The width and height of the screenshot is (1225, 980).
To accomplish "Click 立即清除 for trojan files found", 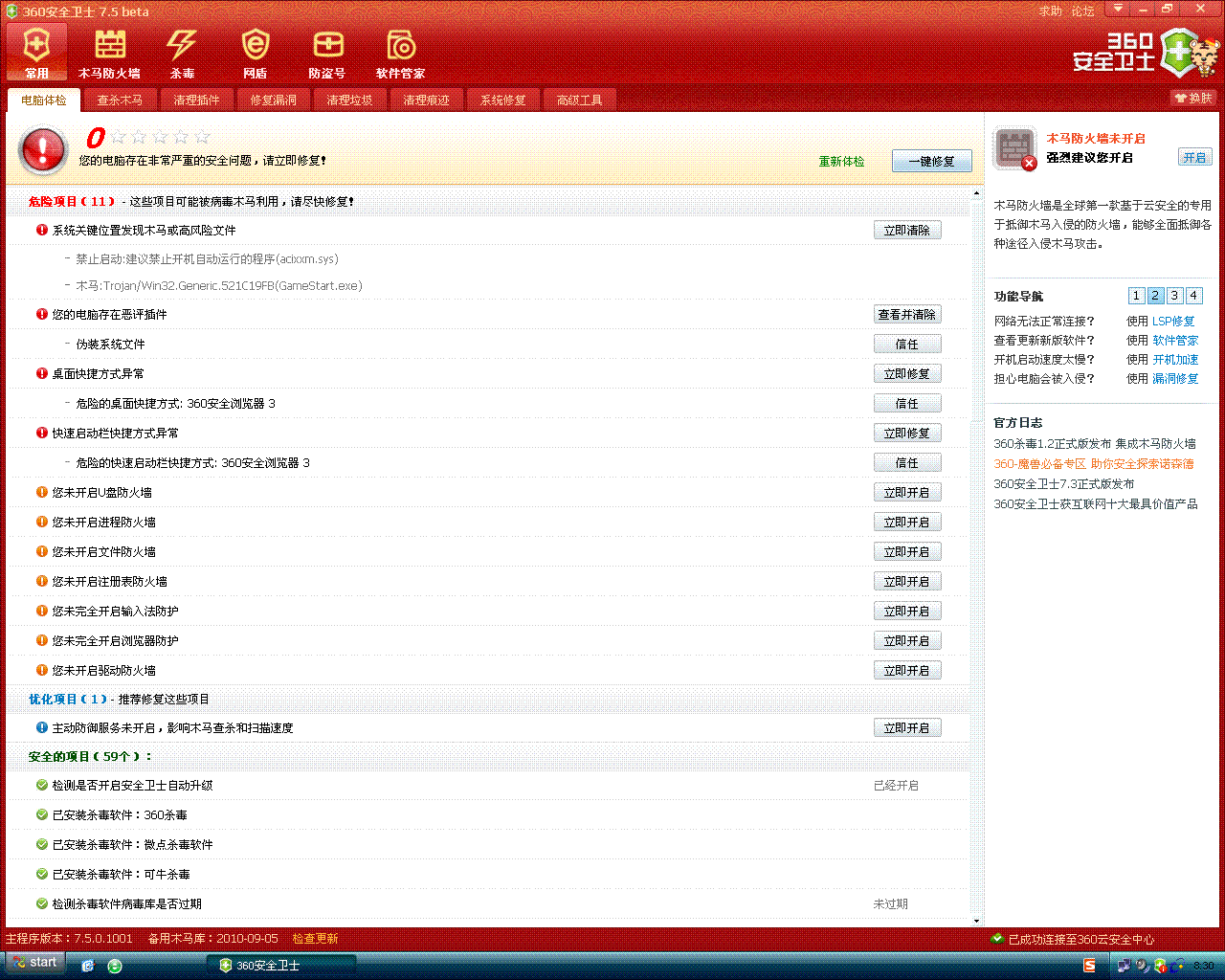I will tap(906, 231).
